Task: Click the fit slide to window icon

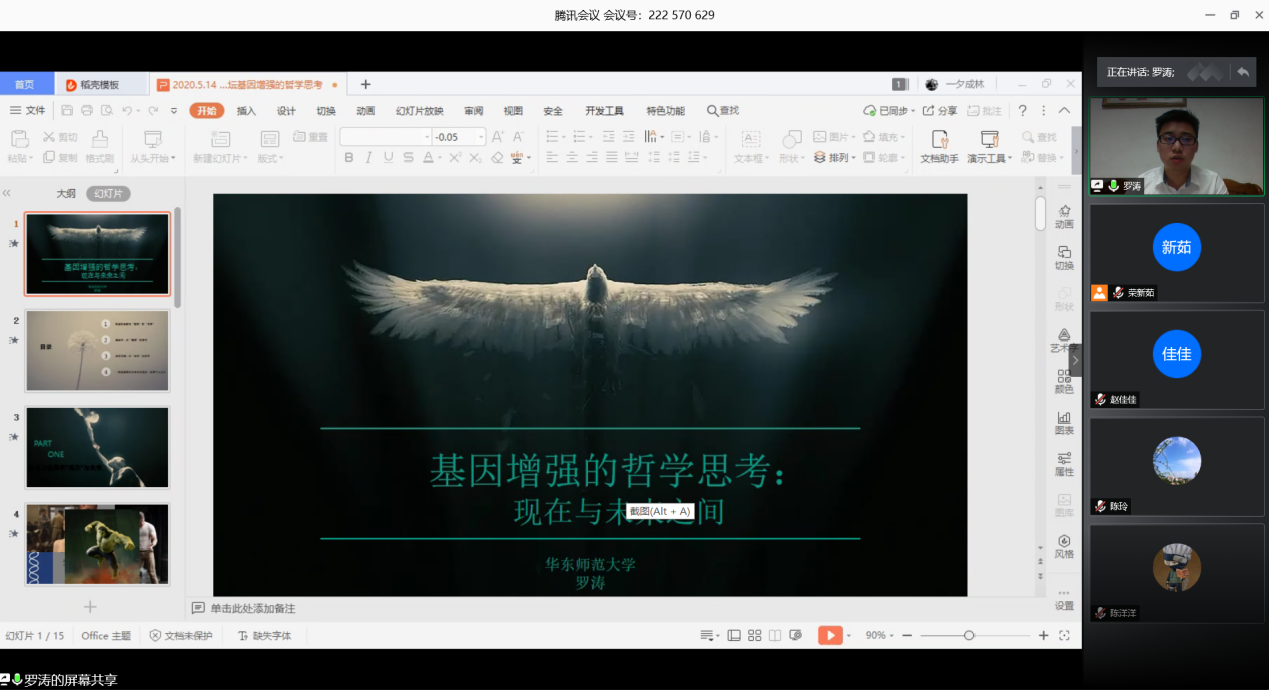Action: pos(1064,635)
